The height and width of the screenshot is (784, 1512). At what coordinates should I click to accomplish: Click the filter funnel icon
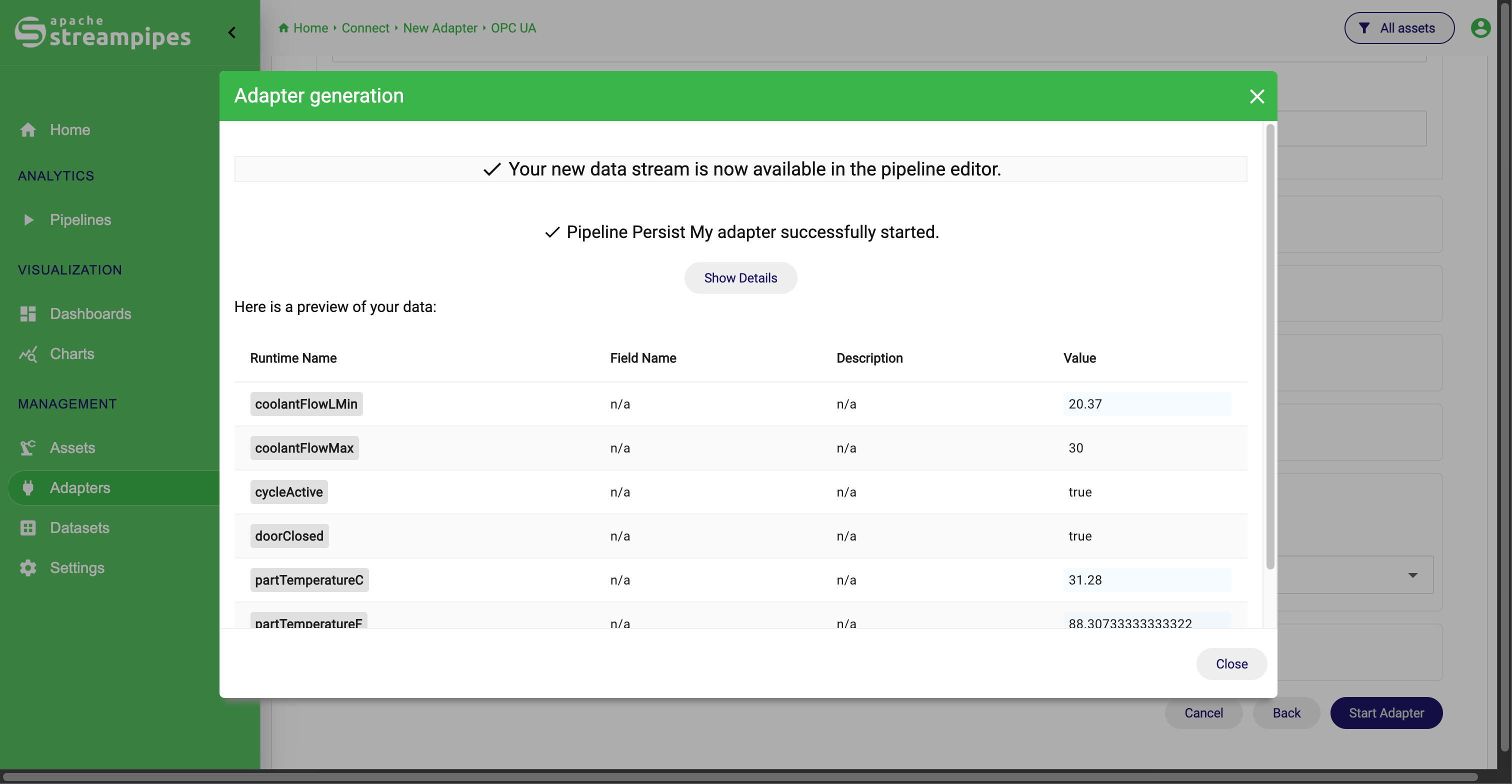1364,27
